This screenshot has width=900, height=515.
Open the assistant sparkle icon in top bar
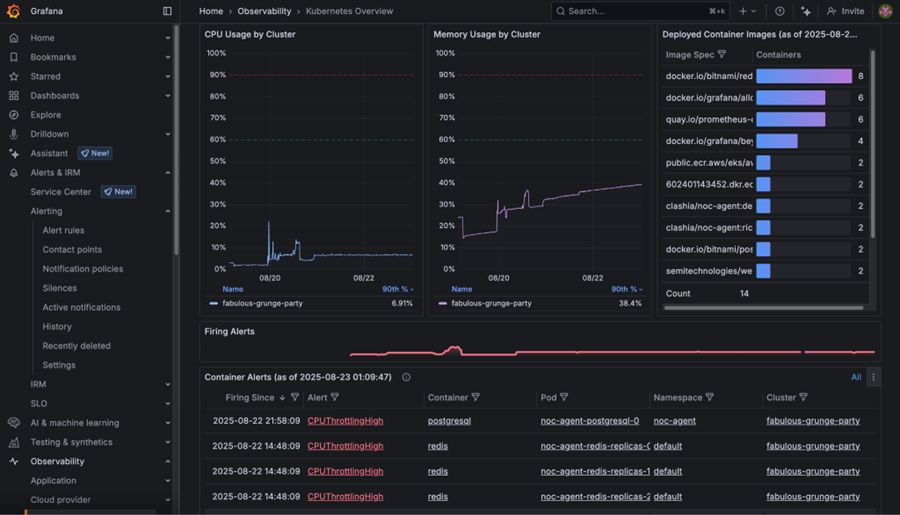(x=806, y=11)
